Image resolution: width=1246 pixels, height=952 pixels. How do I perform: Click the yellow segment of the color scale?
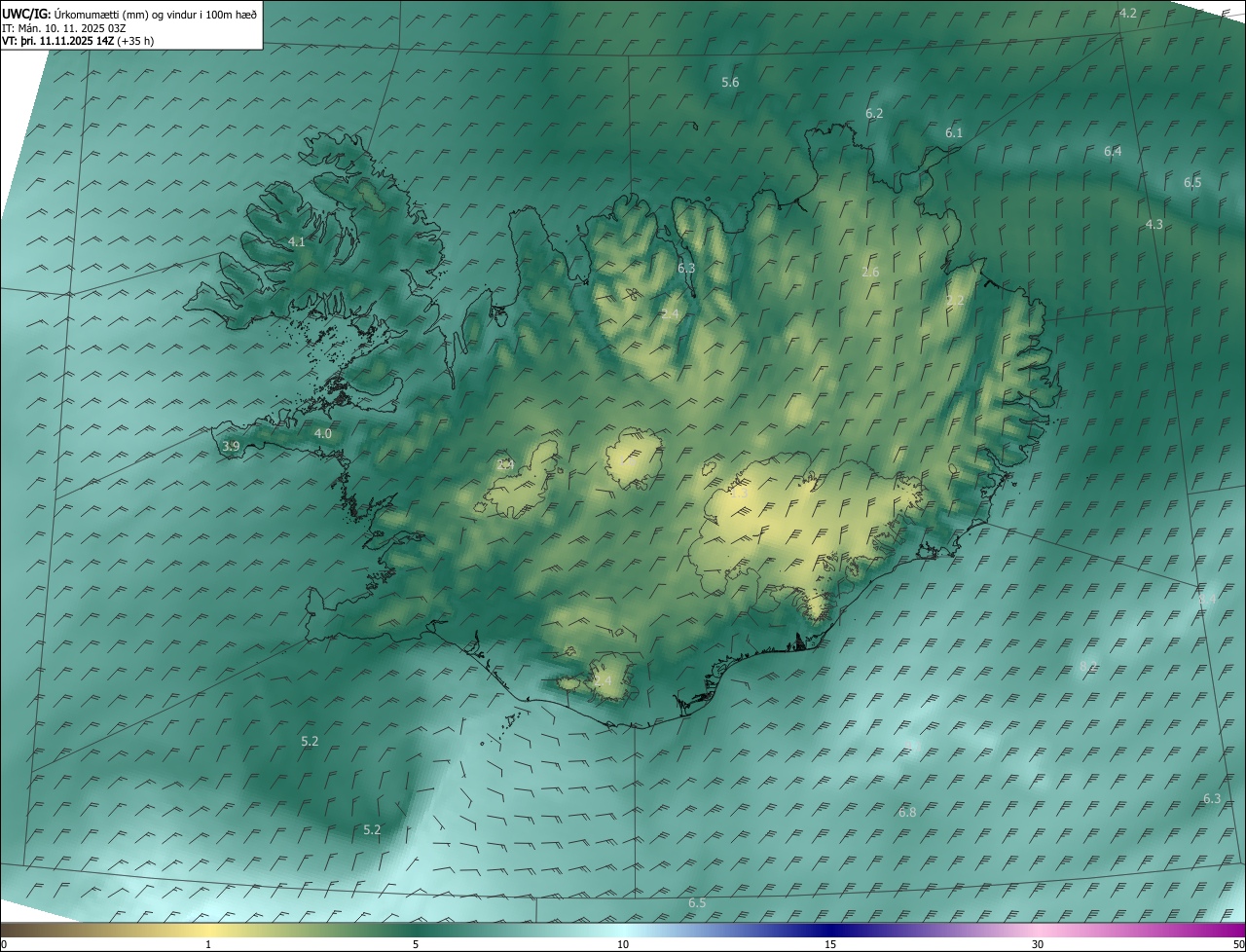pos(208,931)
